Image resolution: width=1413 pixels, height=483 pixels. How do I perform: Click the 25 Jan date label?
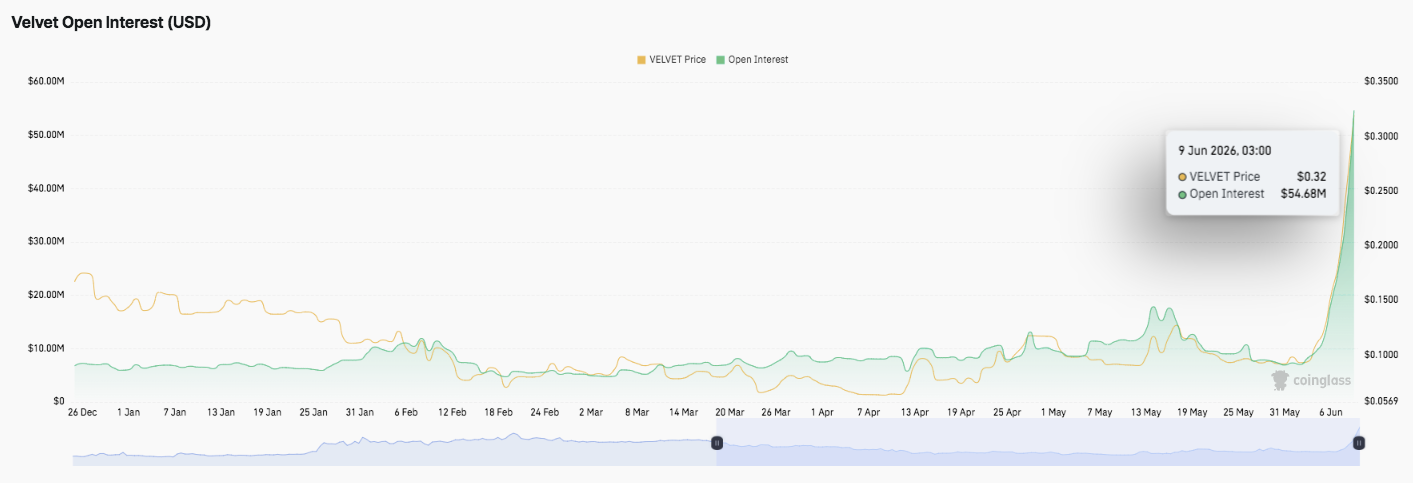click(x=313, y=412)
